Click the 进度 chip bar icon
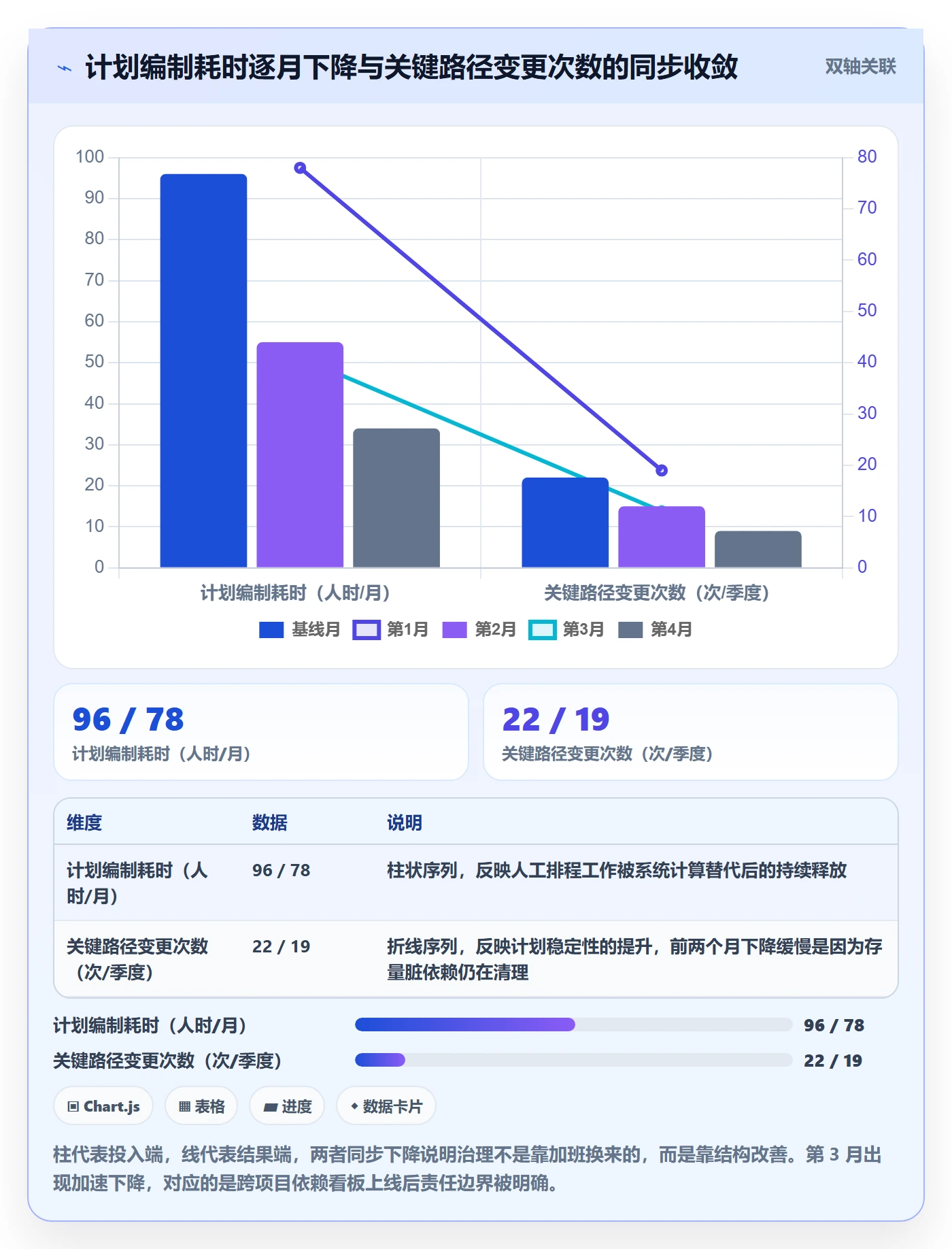 (x=270, y=1108)
